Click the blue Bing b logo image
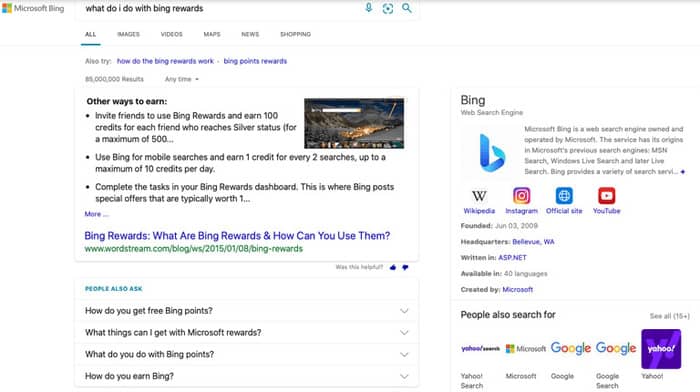 click(x=492, y=153)
